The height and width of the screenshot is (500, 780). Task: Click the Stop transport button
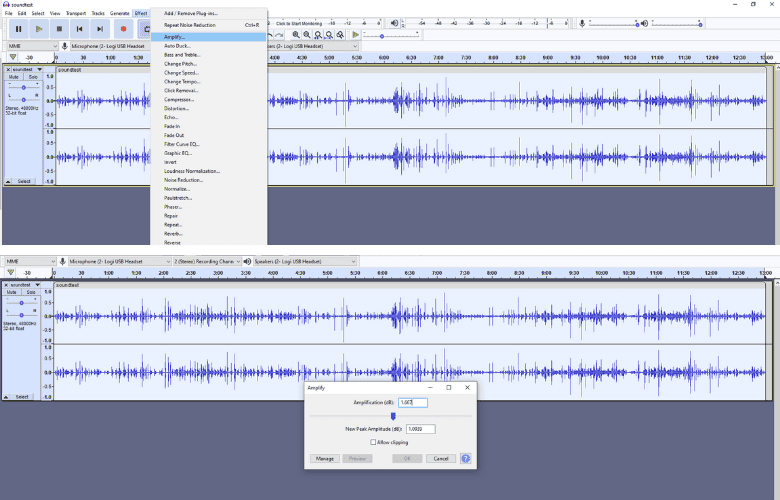[59, 29]
